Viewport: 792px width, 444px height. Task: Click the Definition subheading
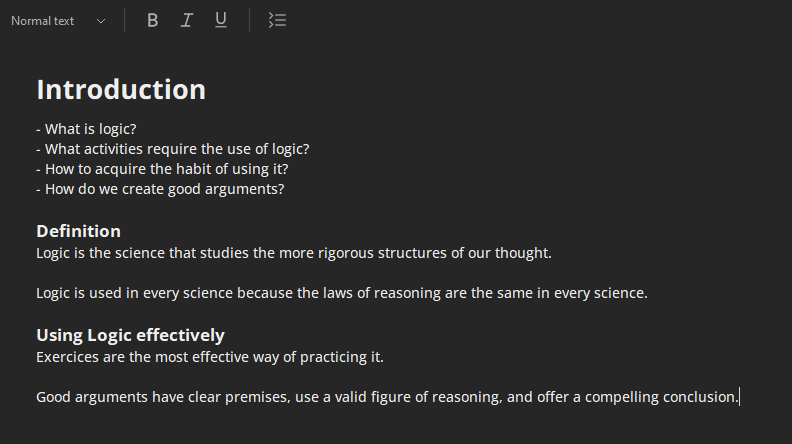point(78,231)
